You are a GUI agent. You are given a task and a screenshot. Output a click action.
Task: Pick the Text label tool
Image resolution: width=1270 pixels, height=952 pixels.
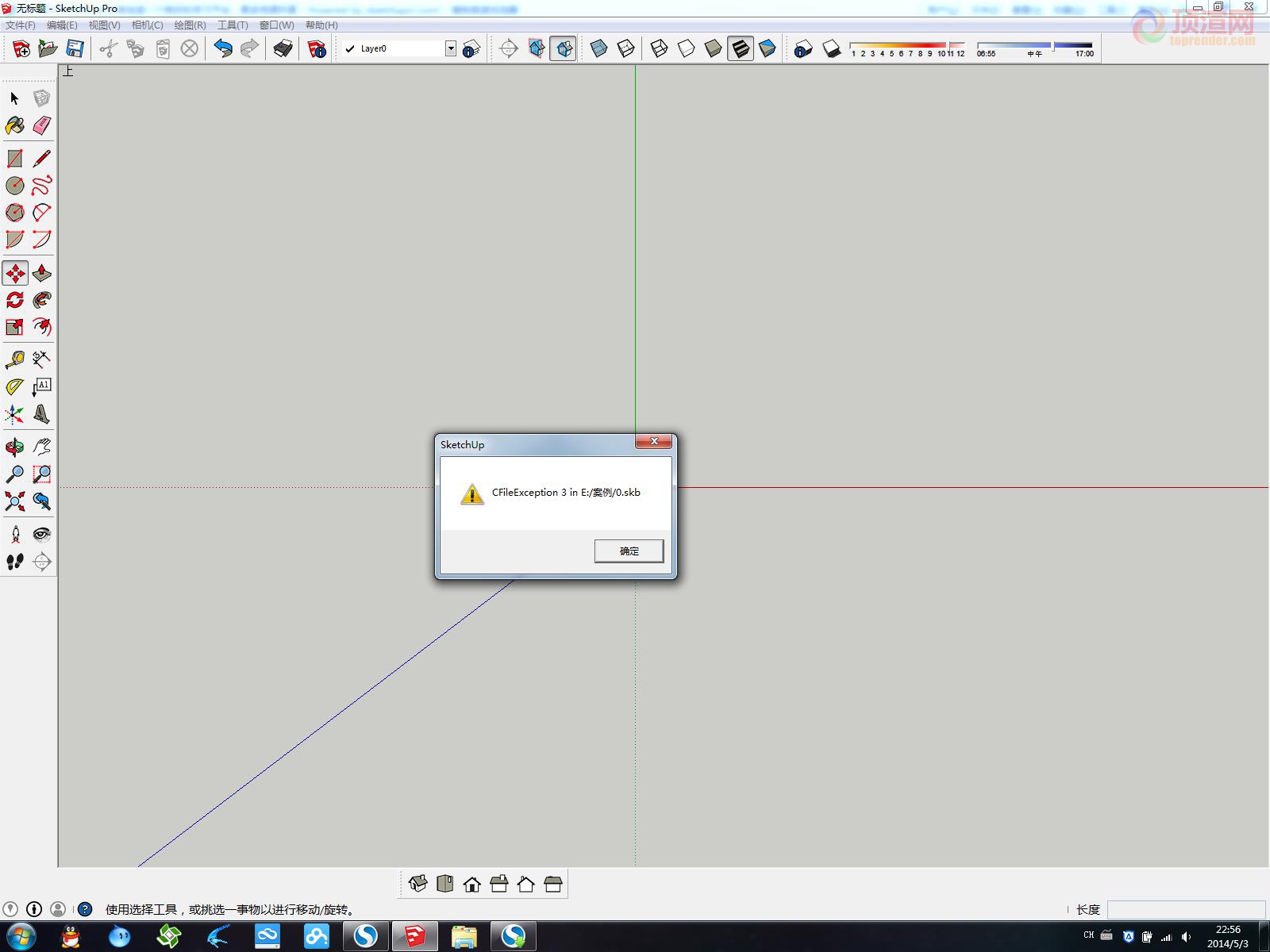[x=41, y=386]
